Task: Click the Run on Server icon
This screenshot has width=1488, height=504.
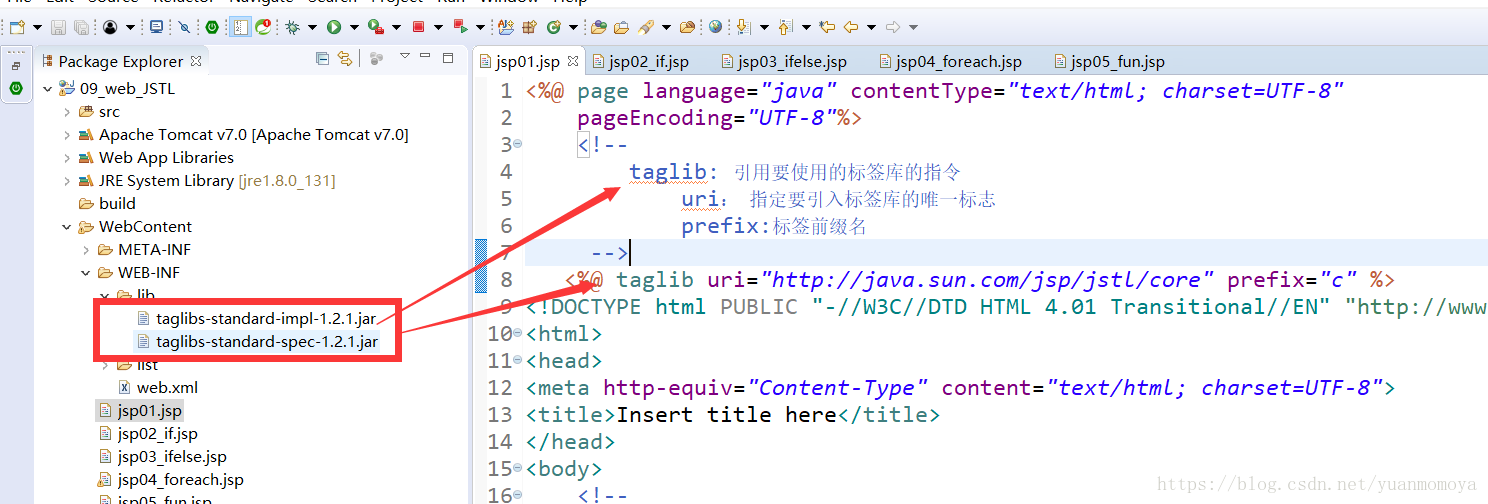Action: 376,27
